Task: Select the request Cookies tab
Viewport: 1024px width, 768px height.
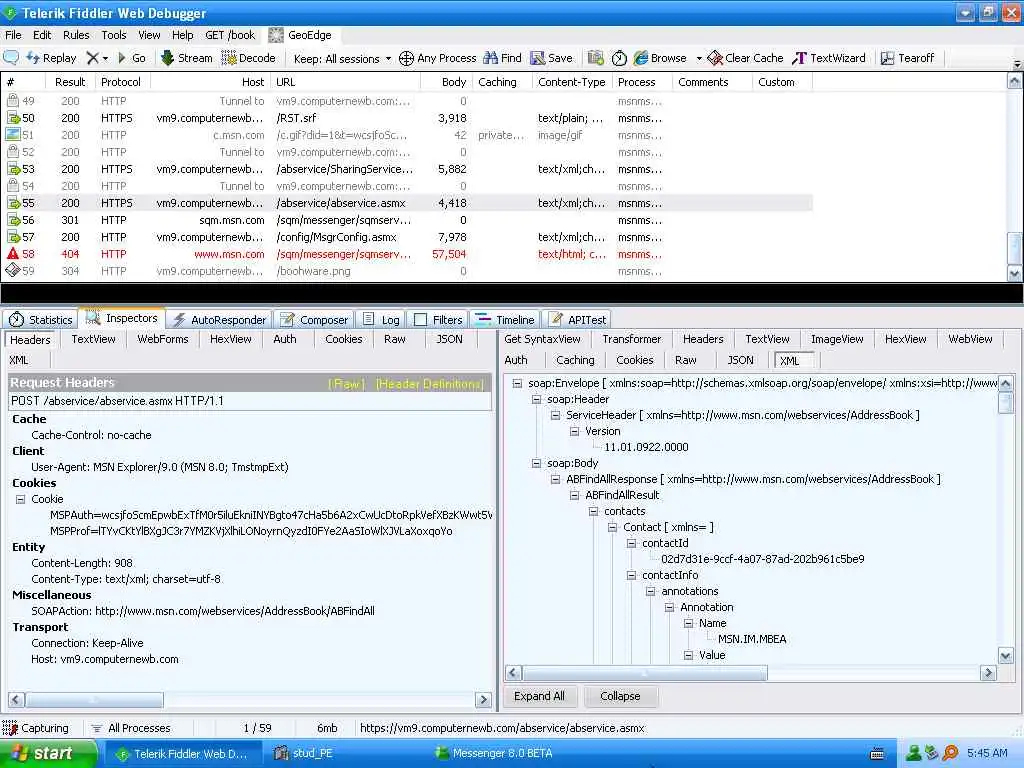Action: point(344,340)
